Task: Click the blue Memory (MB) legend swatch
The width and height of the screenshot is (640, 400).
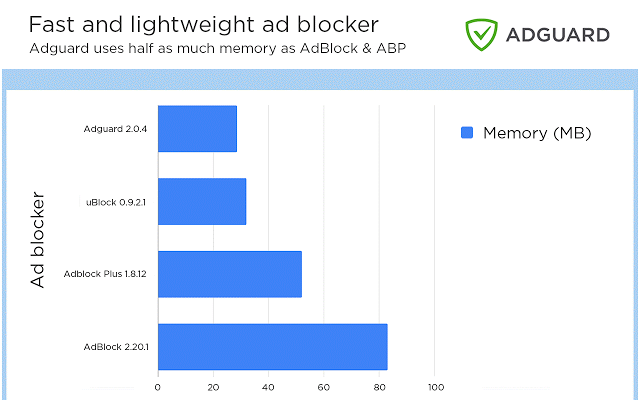Action: (x=467, y=133)
